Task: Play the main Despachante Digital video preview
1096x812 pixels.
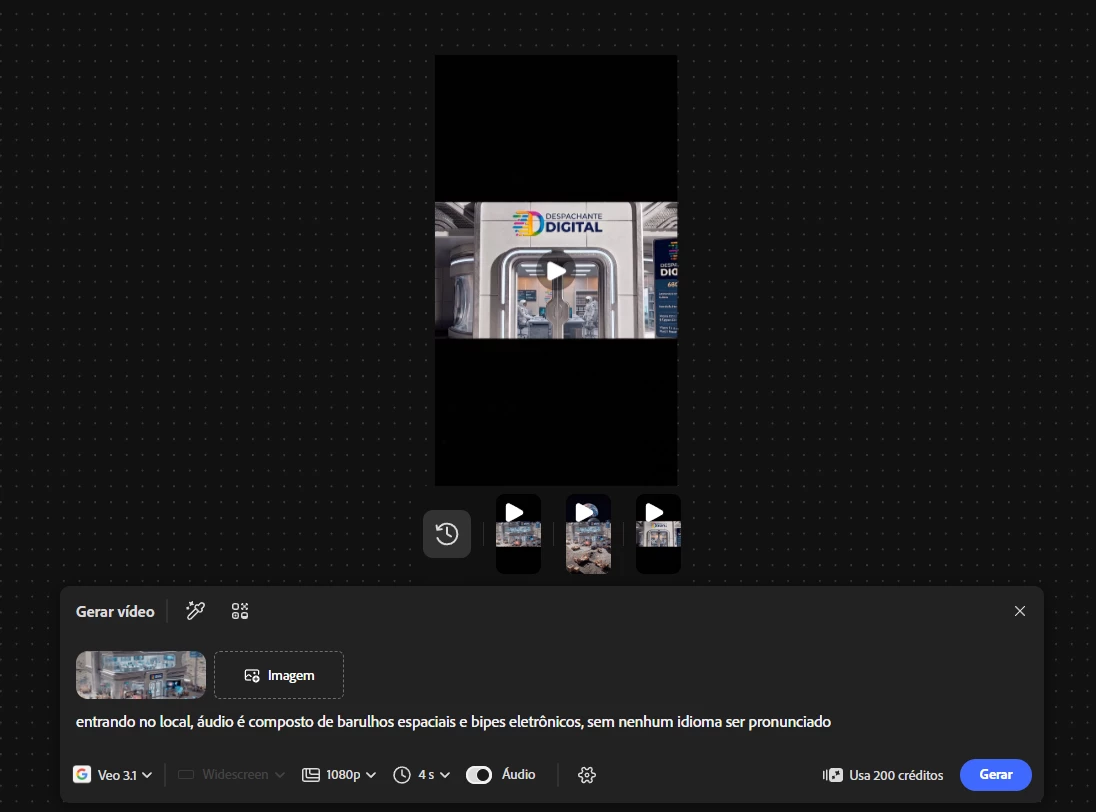Action: [556, 270]
